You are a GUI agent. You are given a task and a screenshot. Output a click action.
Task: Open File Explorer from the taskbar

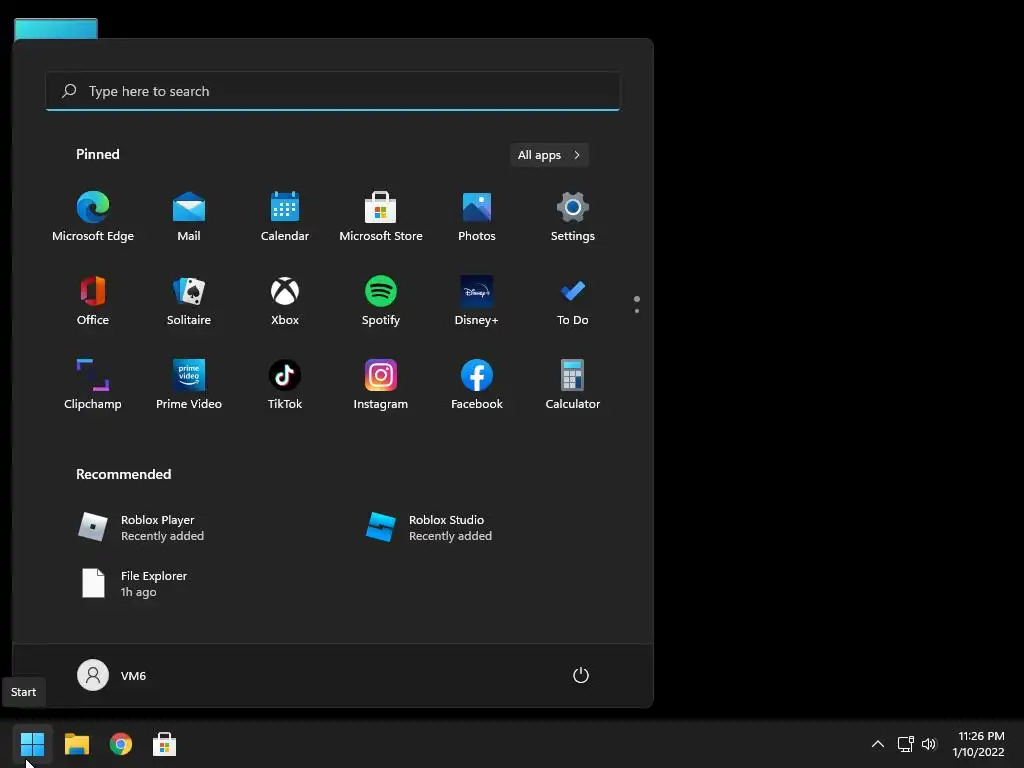(x=77, y=744)
